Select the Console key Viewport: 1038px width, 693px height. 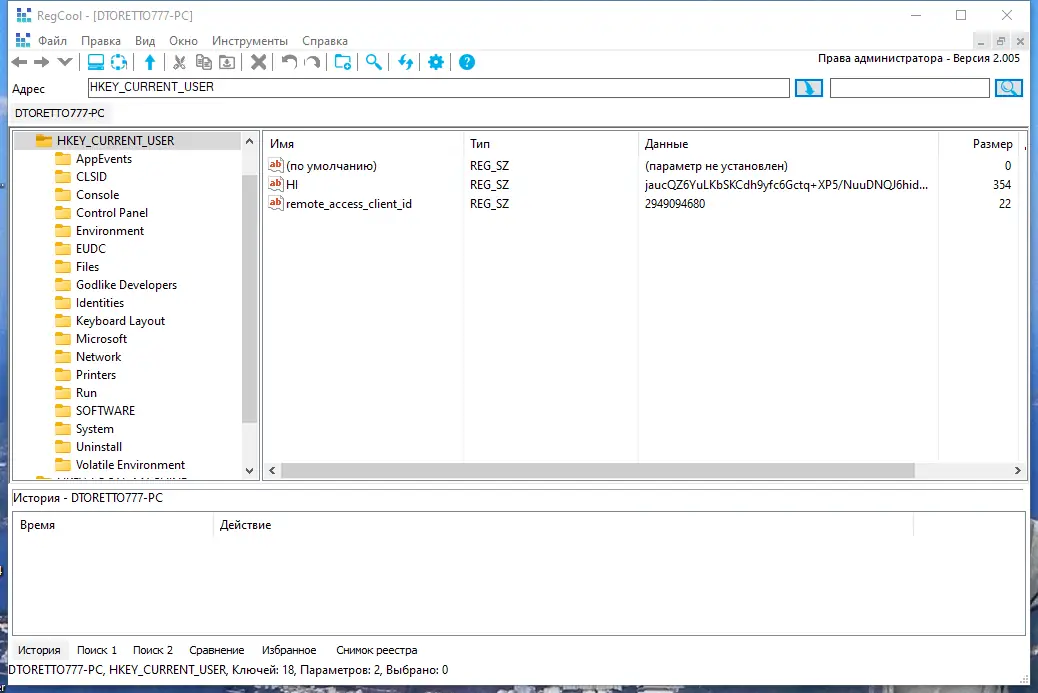97,195
